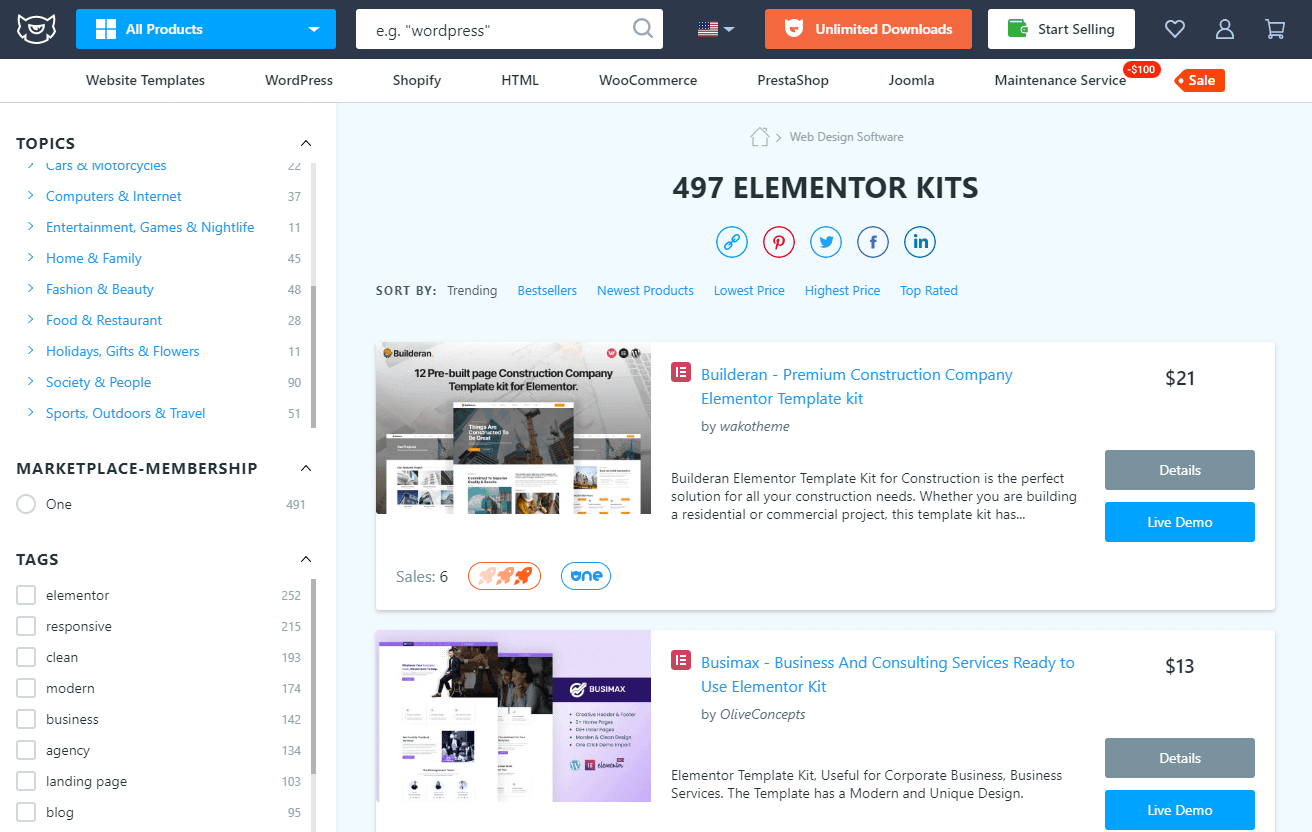Open Builderan preview thumbnail

[x=513, y=428]
